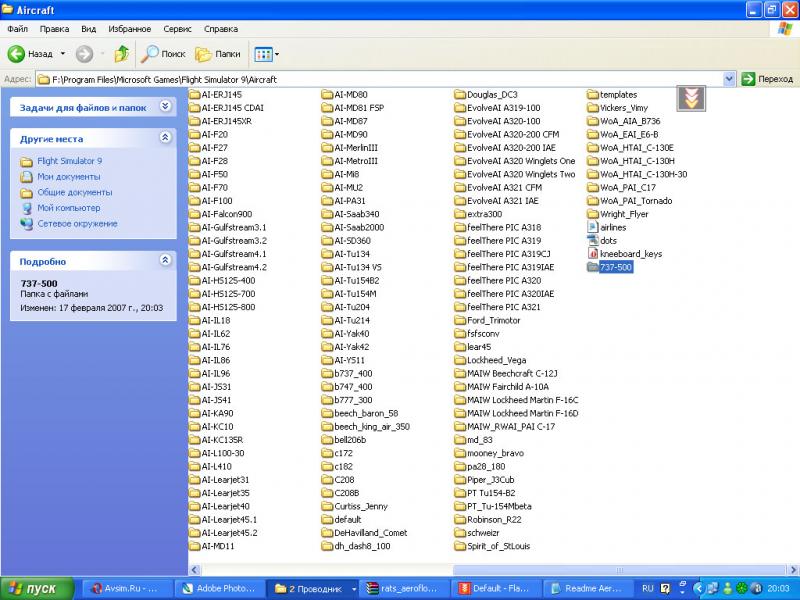Open Search (Поиск) in the toolbar
The image size is (800, 600).
163,54
